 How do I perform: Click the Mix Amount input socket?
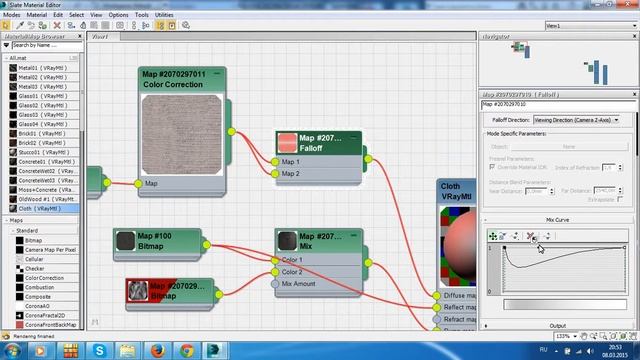275,284
